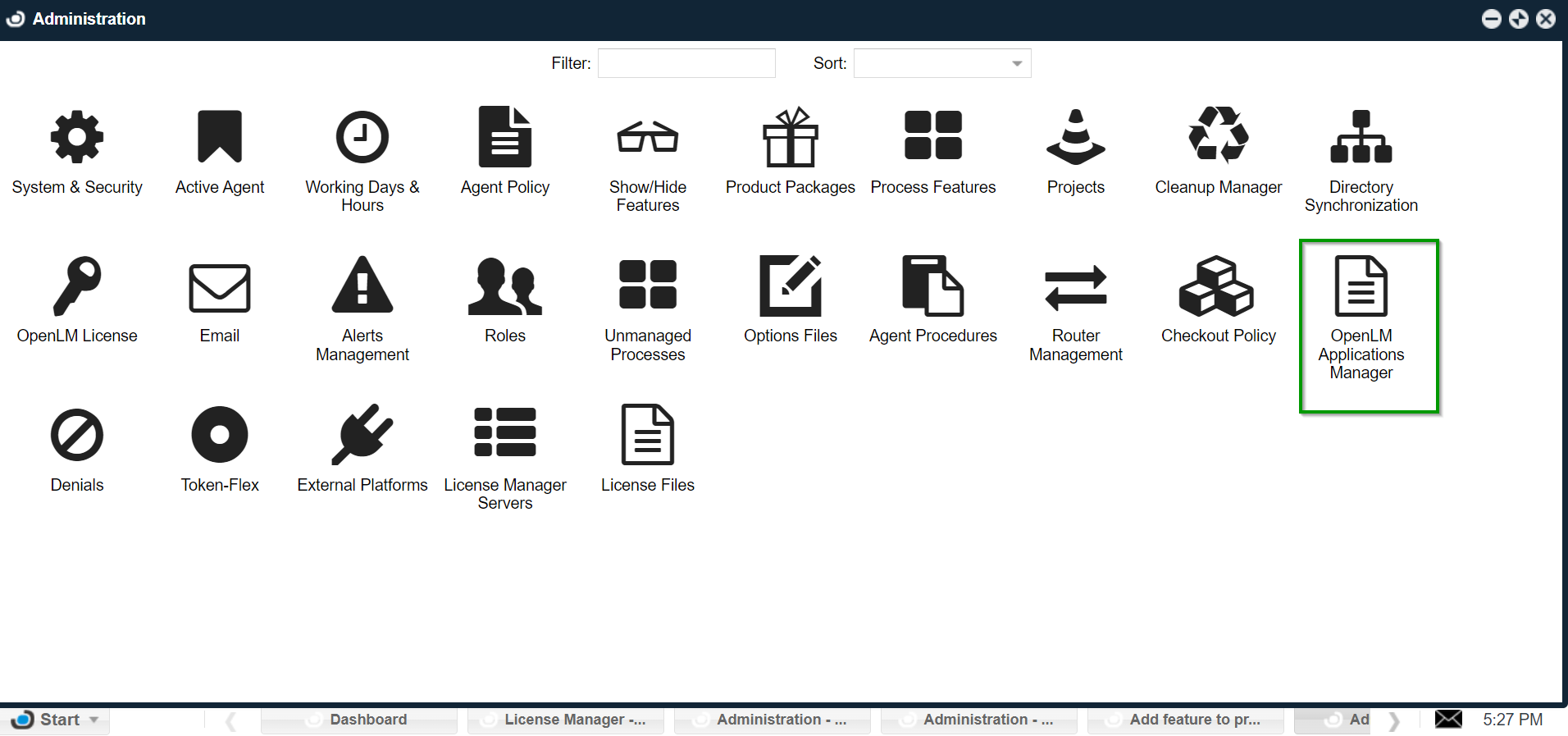This screenshot has height=736, width=1568.
Task: Open Product Packages gift icon
Action: point(790,138)
